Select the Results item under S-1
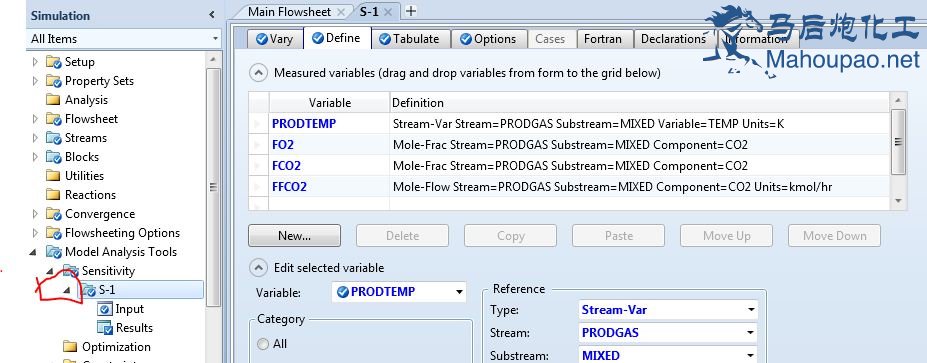Screen dimensions: 927x363 tap(134, 328)
